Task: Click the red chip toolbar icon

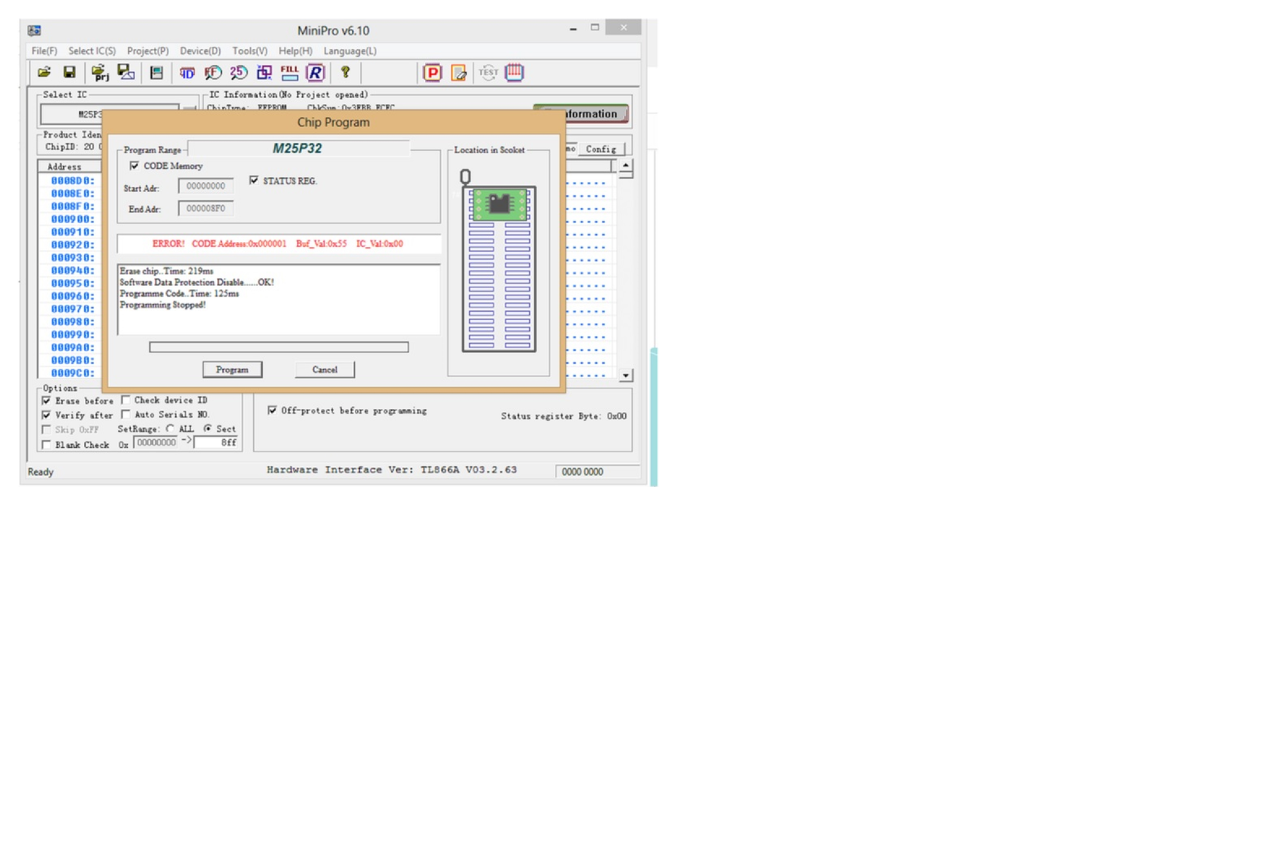Action: click(514, 72)
